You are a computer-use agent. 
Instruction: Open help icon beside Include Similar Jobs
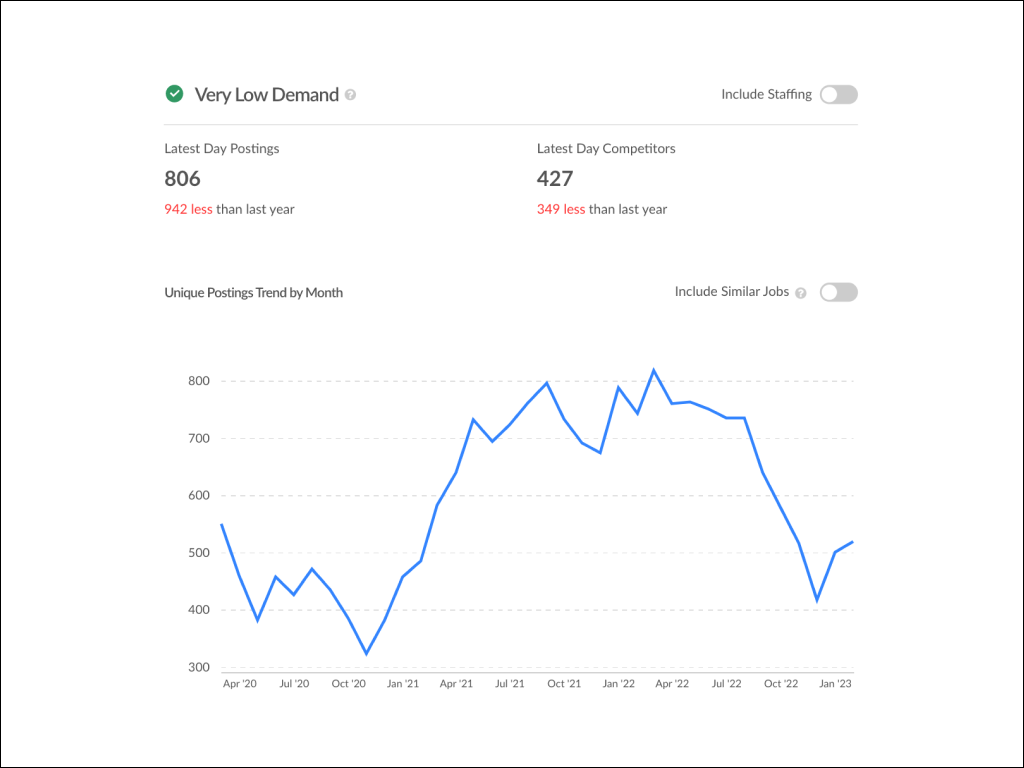(x=801, y=293)
